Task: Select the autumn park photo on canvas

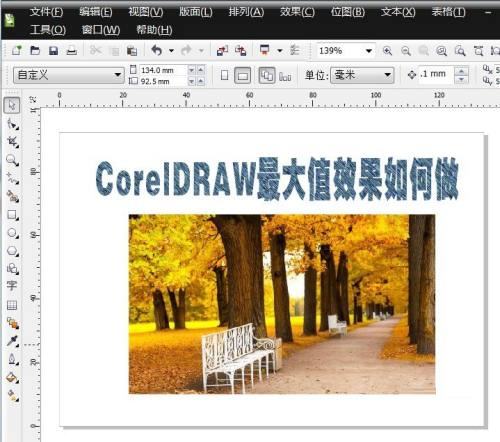Action: pyautogui.click(x=282, y=304)
